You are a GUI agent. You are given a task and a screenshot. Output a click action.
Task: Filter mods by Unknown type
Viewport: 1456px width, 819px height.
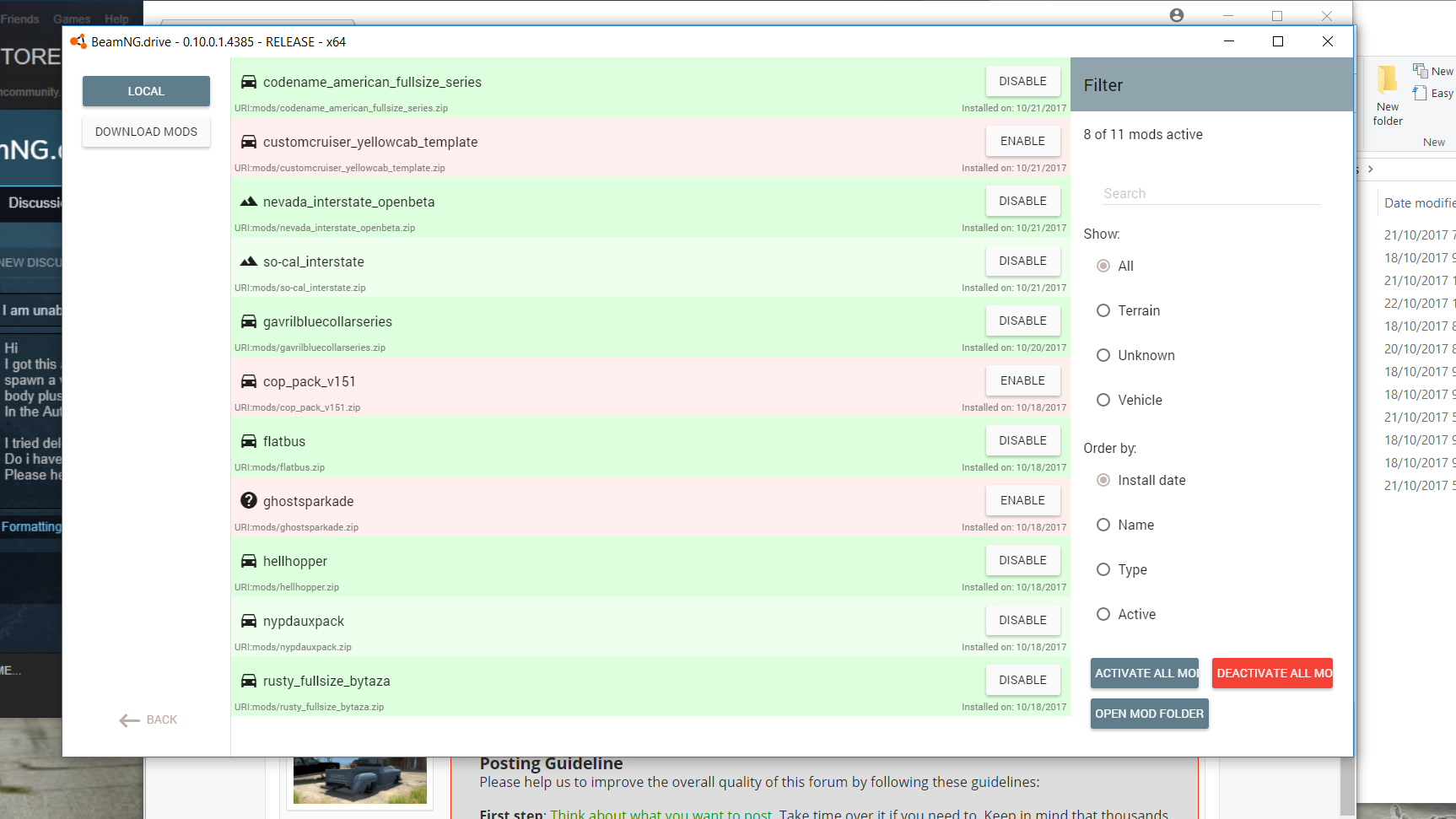pos(1103,355)
